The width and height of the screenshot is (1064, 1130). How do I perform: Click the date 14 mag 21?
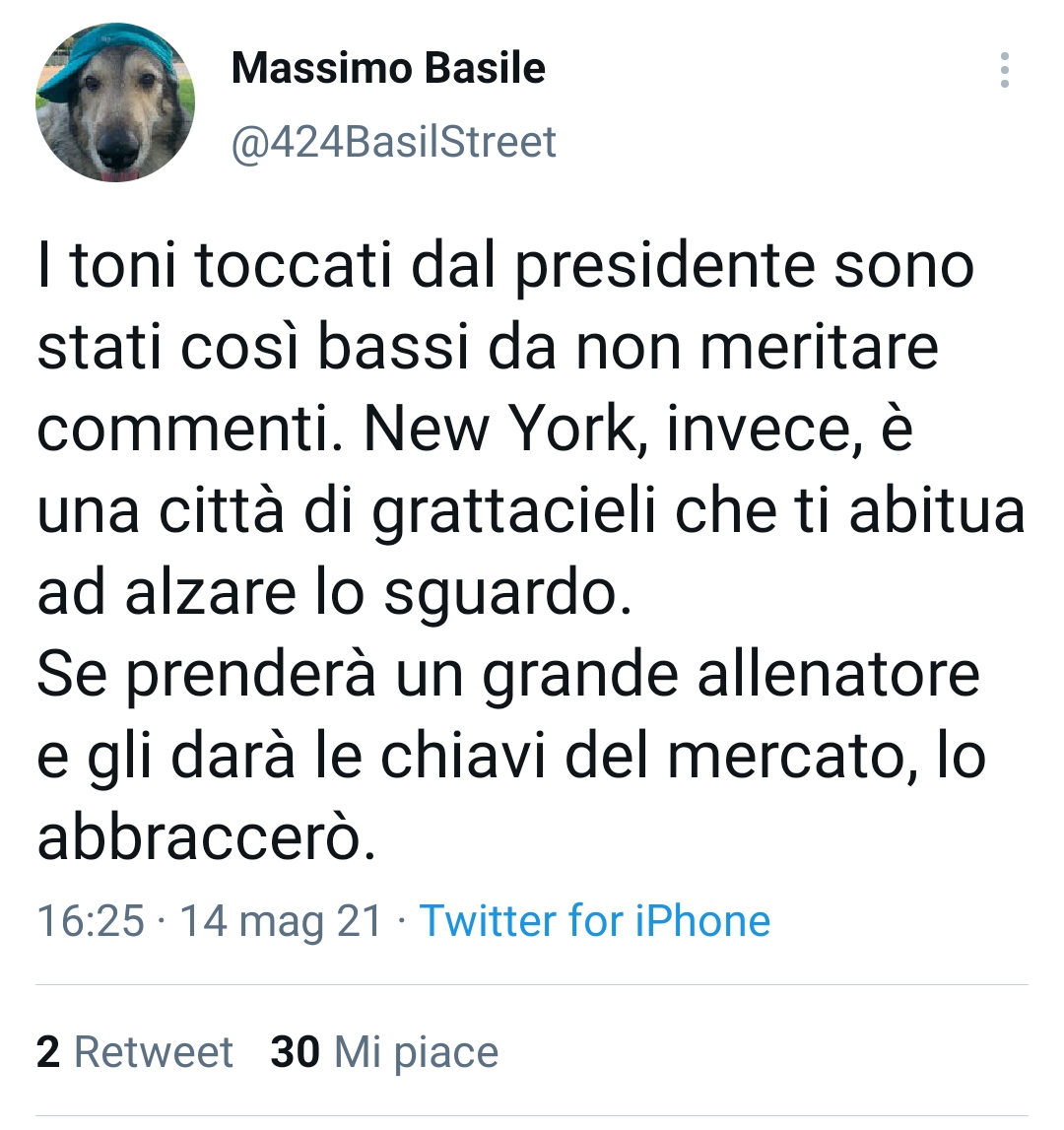276,918
